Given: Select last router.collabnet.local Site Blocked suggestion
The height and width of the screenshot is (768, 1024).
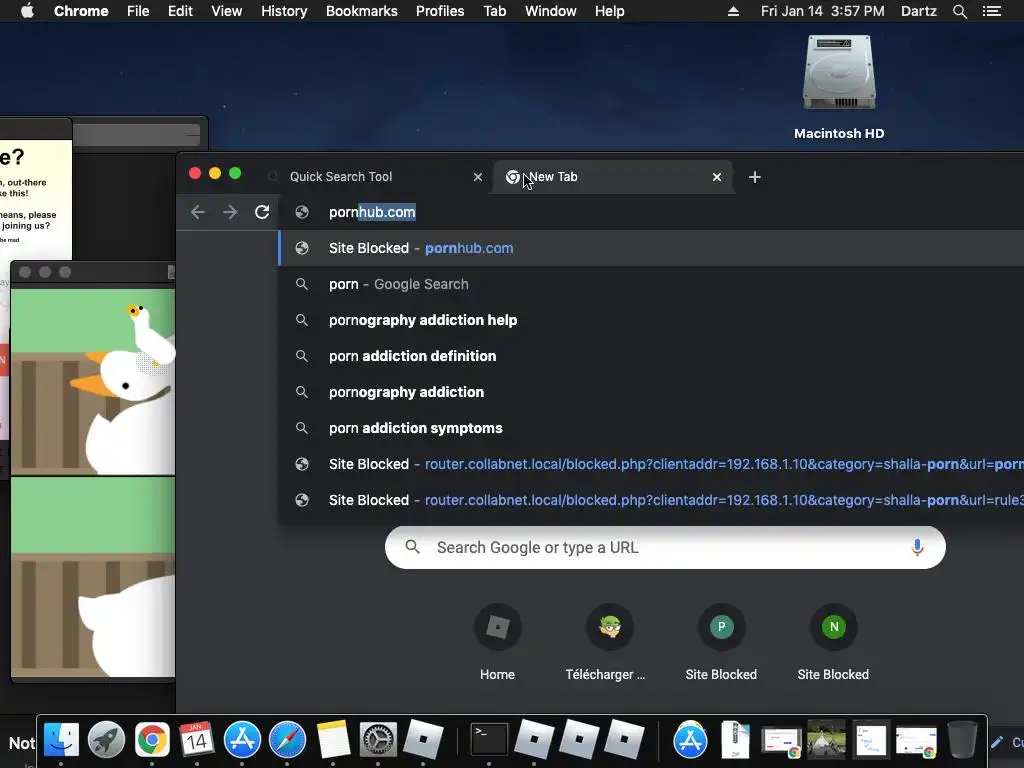Looking at the screenshot, I should click(652, 500).
